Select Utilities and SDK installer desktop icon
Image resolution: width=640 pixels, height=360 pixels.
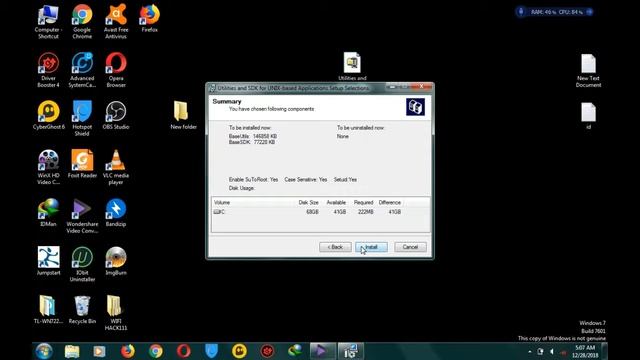click(352, 67)
